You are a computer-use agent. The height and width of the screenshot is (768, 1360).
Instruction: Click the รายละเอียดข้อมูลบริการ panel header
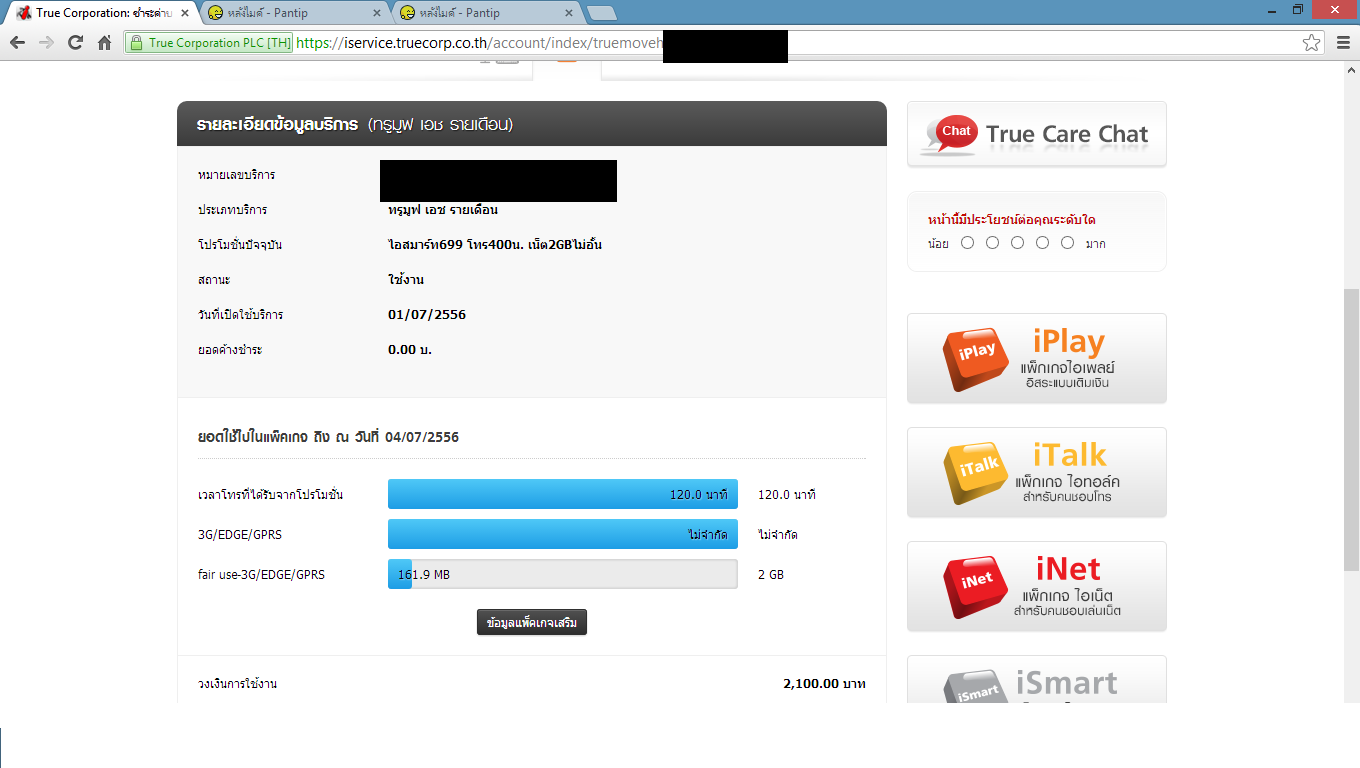(532, 124)
